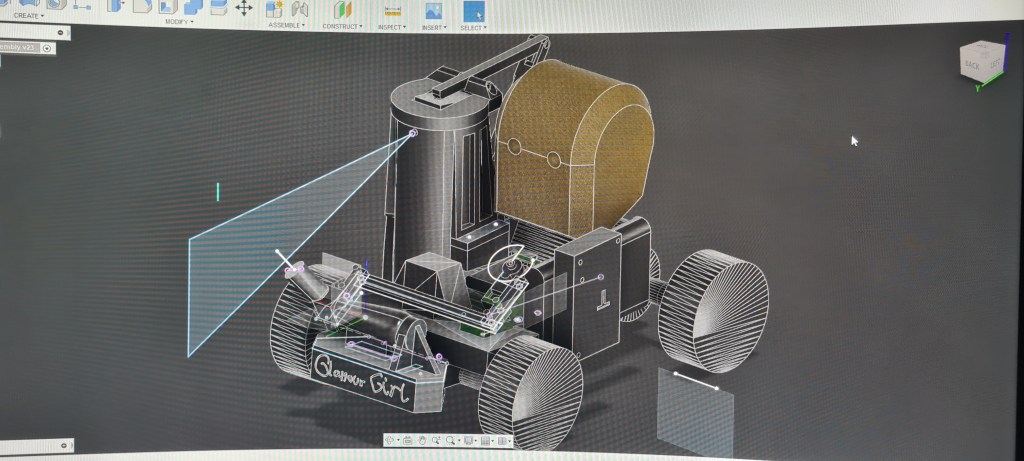
Task: Expand the Modify dropdown menu
Action: pos(180,21)
